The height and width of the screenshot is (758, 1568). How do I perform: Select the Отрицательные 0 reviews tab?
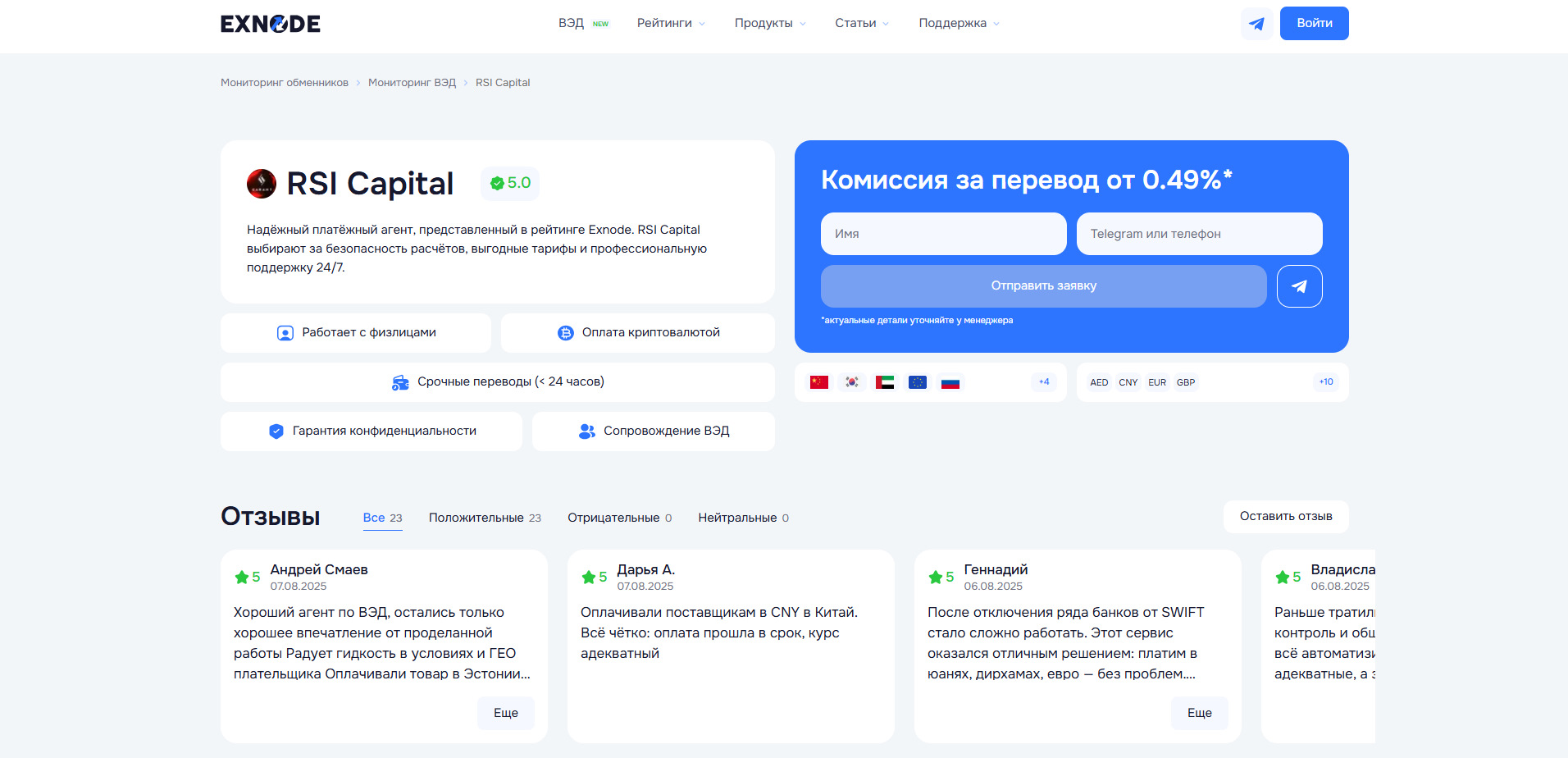[x=620, y=518]
